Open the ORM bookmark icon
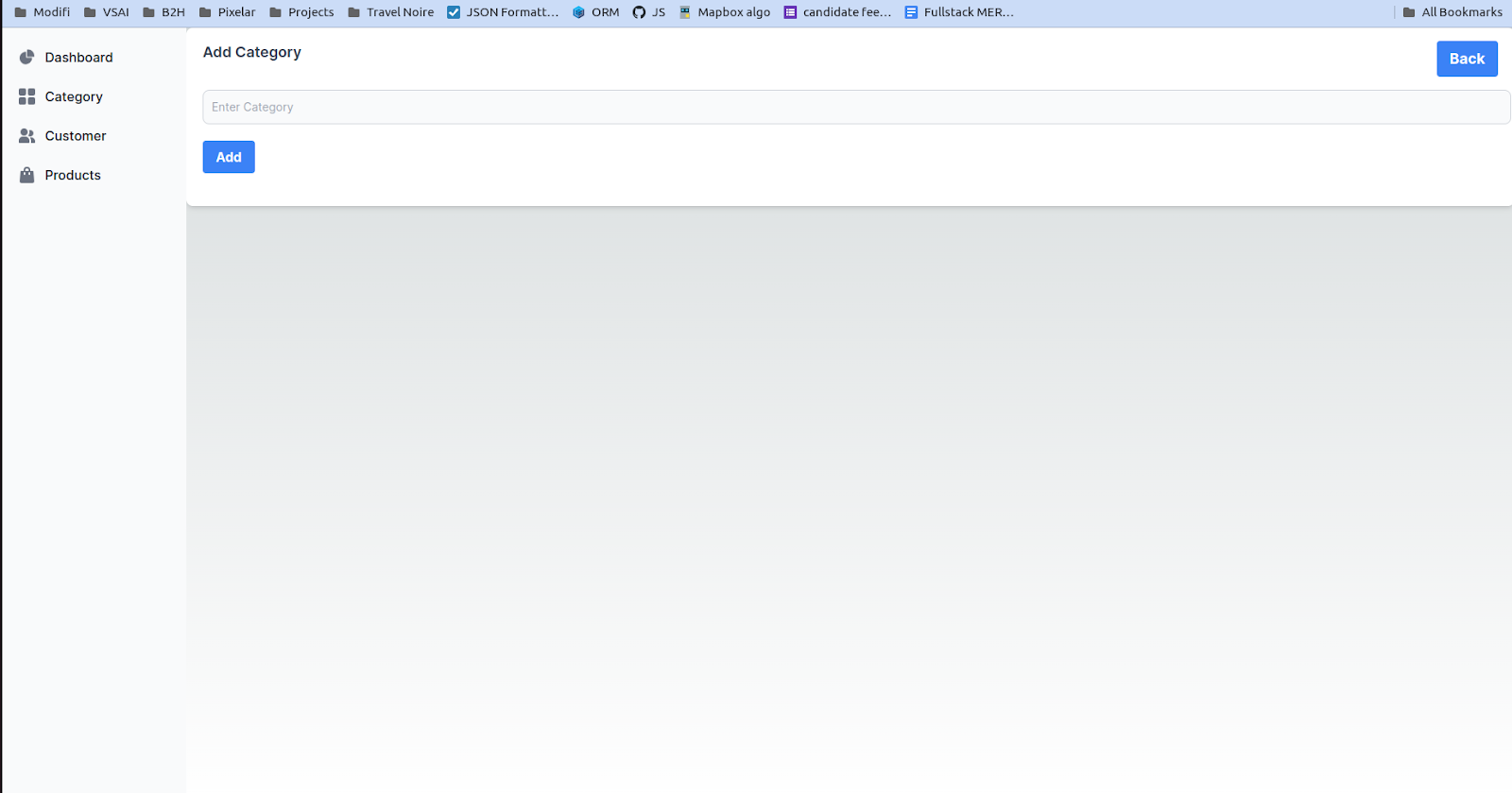Screen dimensions: 1512x793 point(578,12)
